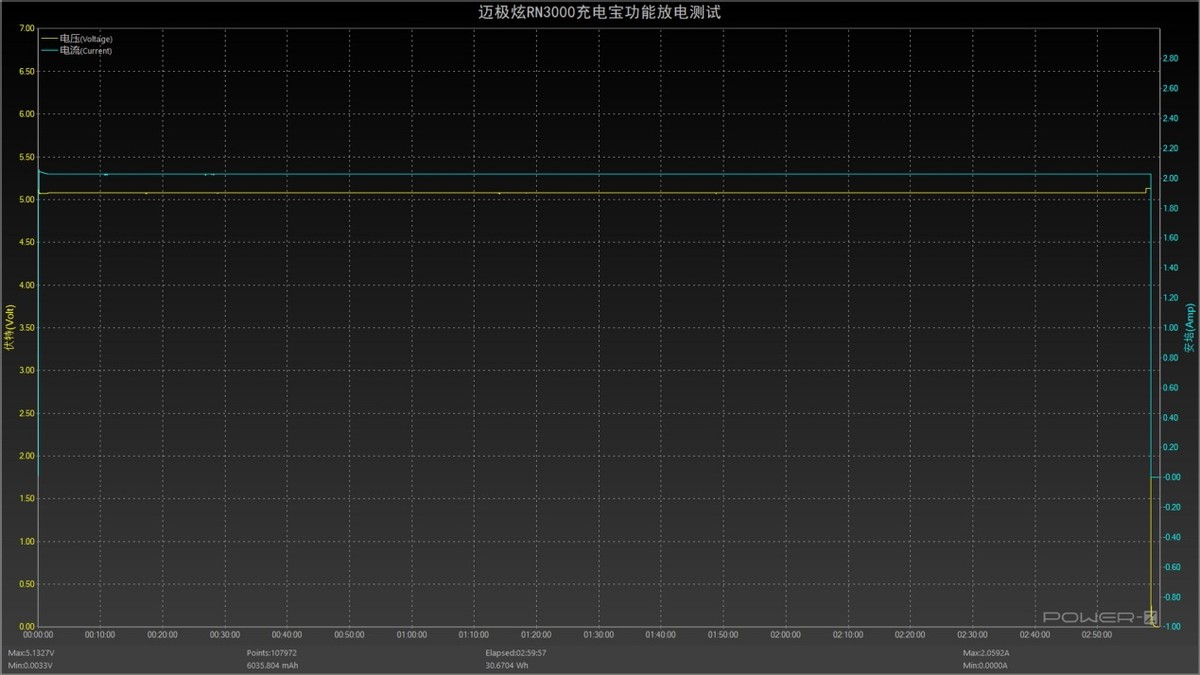Click the 6035.804 mAh capacity value

pyautogui.click(x=273, y=665)
